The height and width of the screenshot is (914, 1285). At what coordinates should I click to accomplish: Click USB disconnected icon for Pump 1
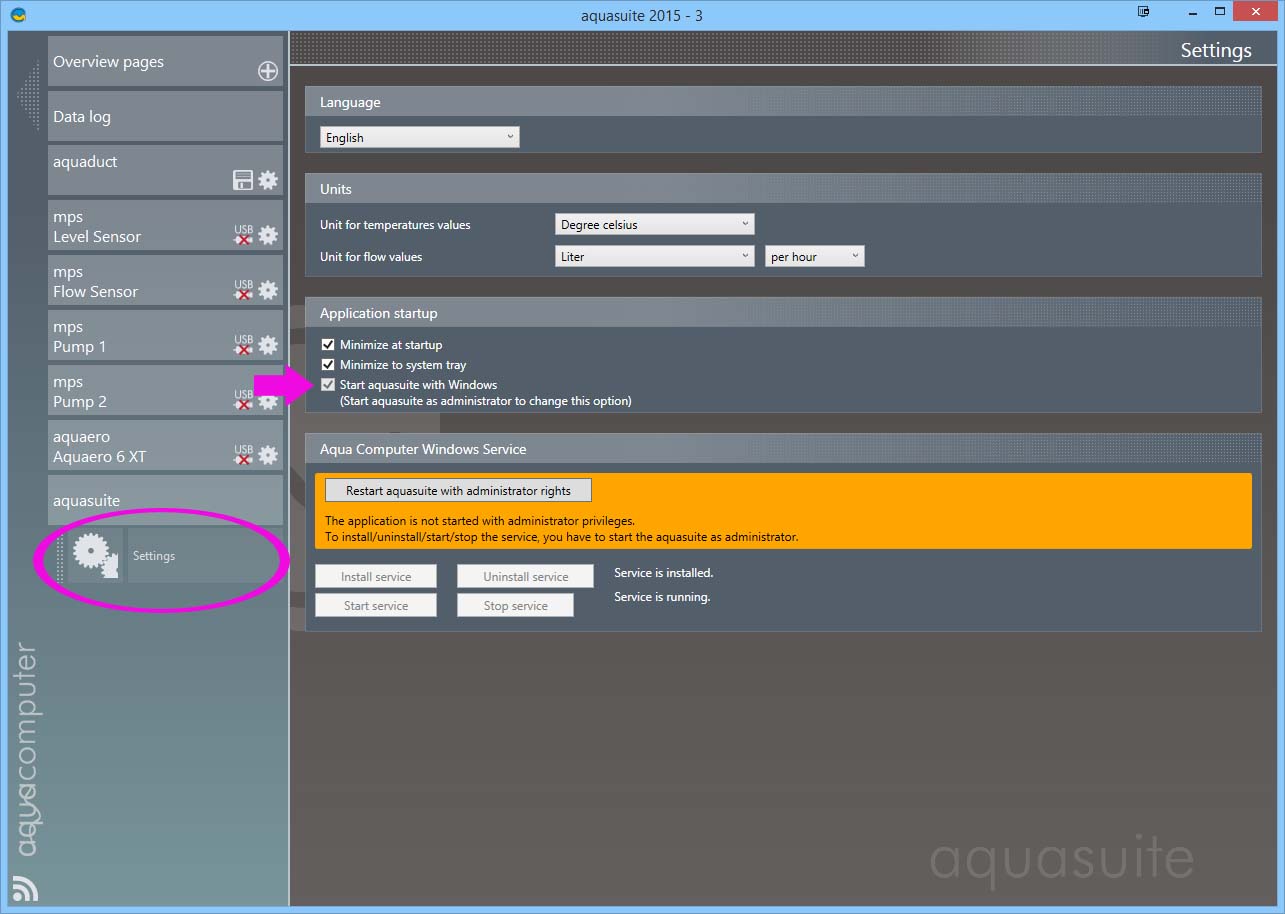pos(243,345)
